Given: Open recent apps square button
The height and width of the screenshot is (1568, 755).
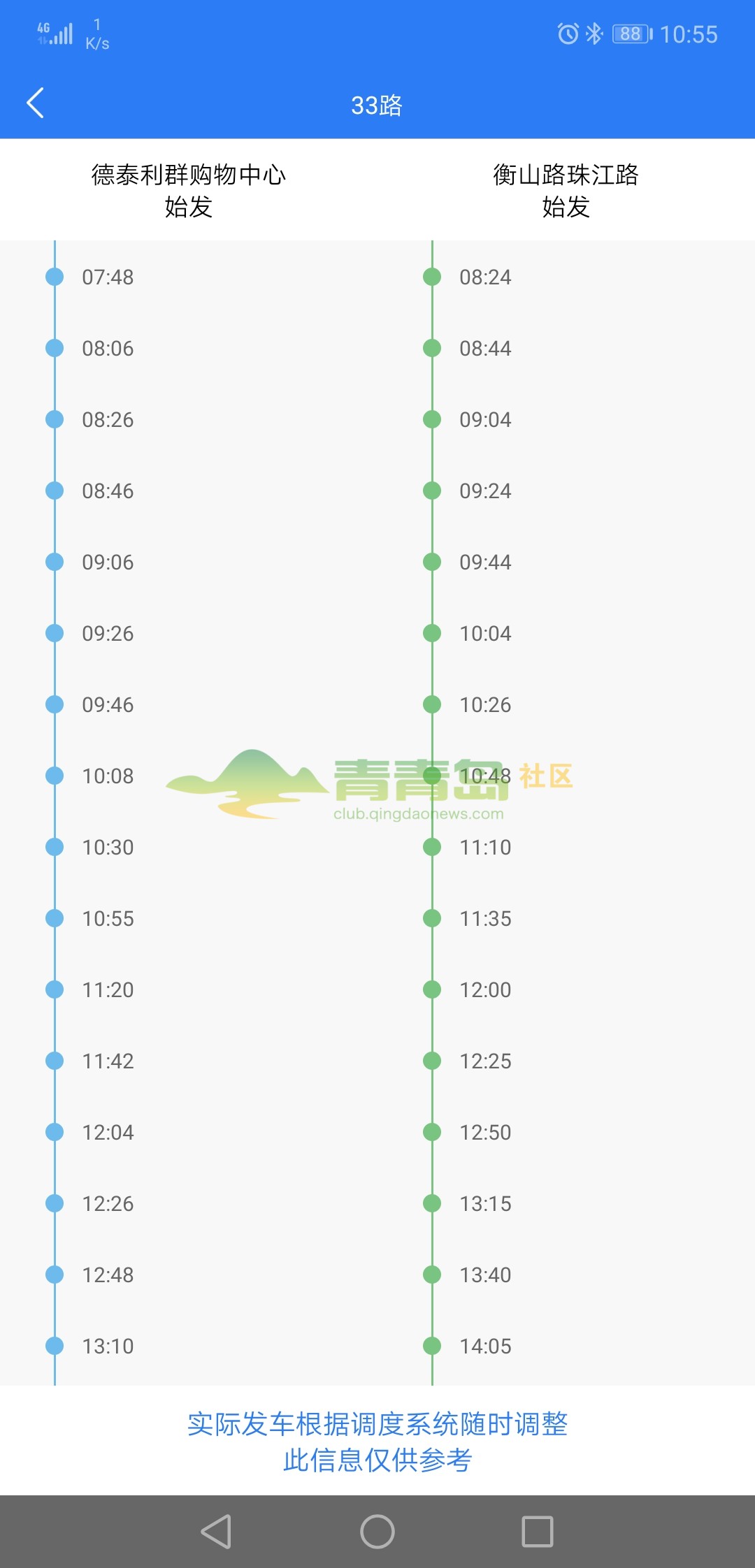Looking at the screenshot, I should tap(538, 1532).
